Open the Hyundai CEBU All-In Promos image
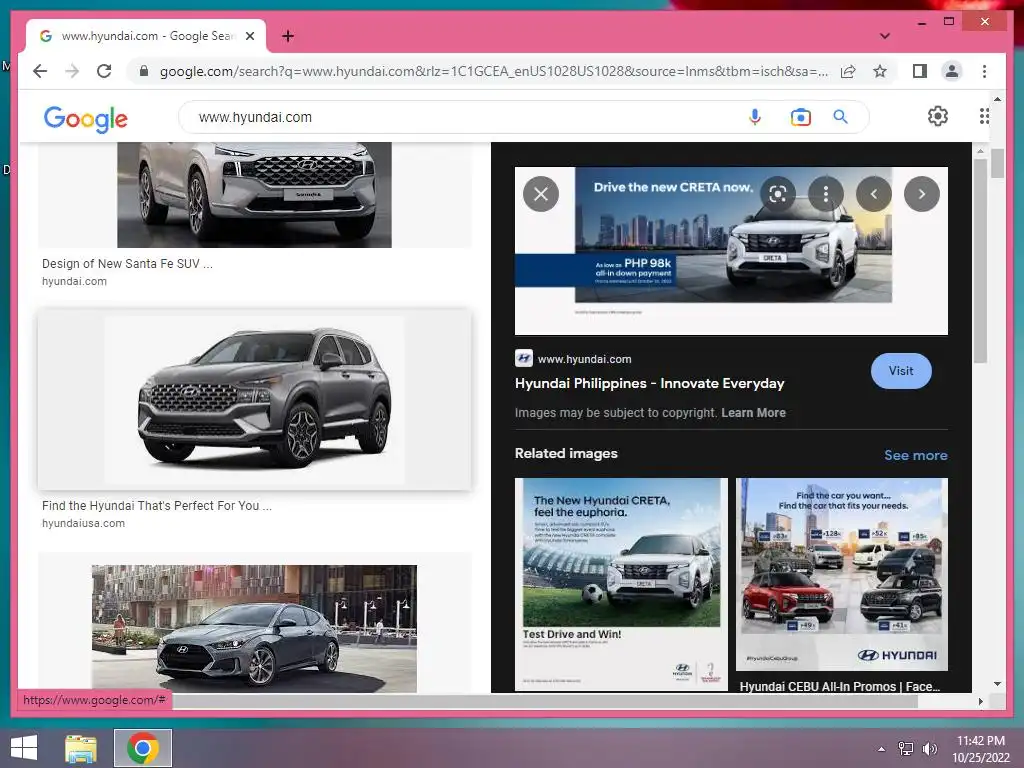Image resolution: width=1024 pixels, height=768 pixels. click(x=842, y=575)
